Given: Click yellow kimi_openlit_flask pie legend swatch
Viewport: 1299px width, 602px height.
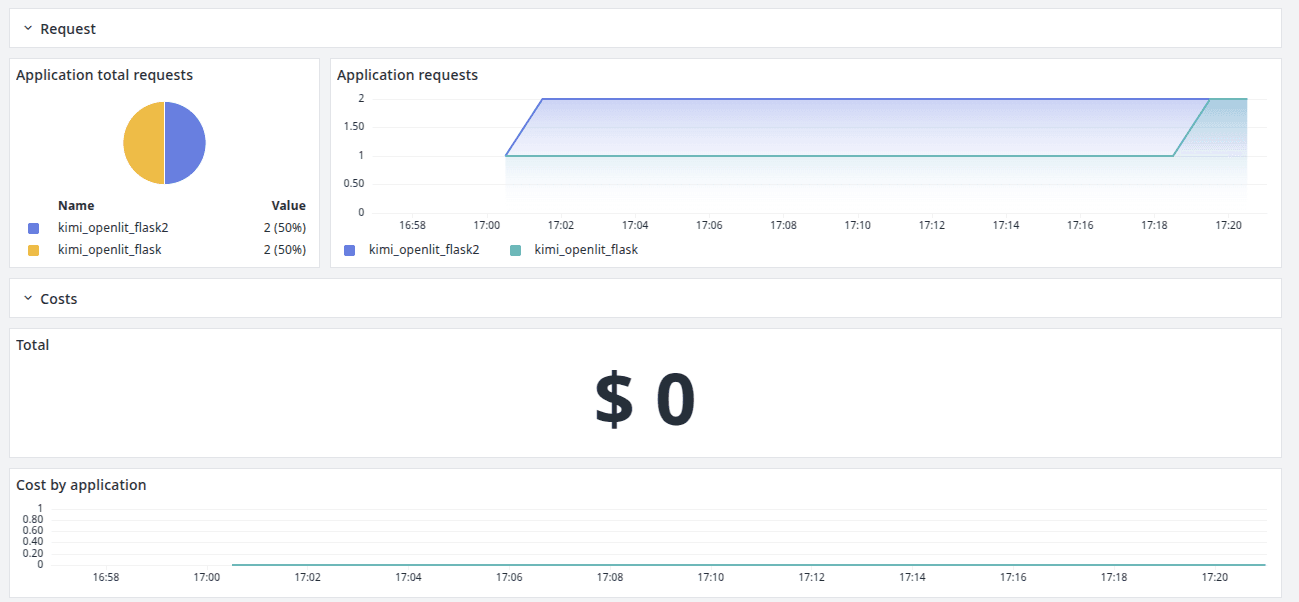Looking at the screenshot, I should [33, 250].
